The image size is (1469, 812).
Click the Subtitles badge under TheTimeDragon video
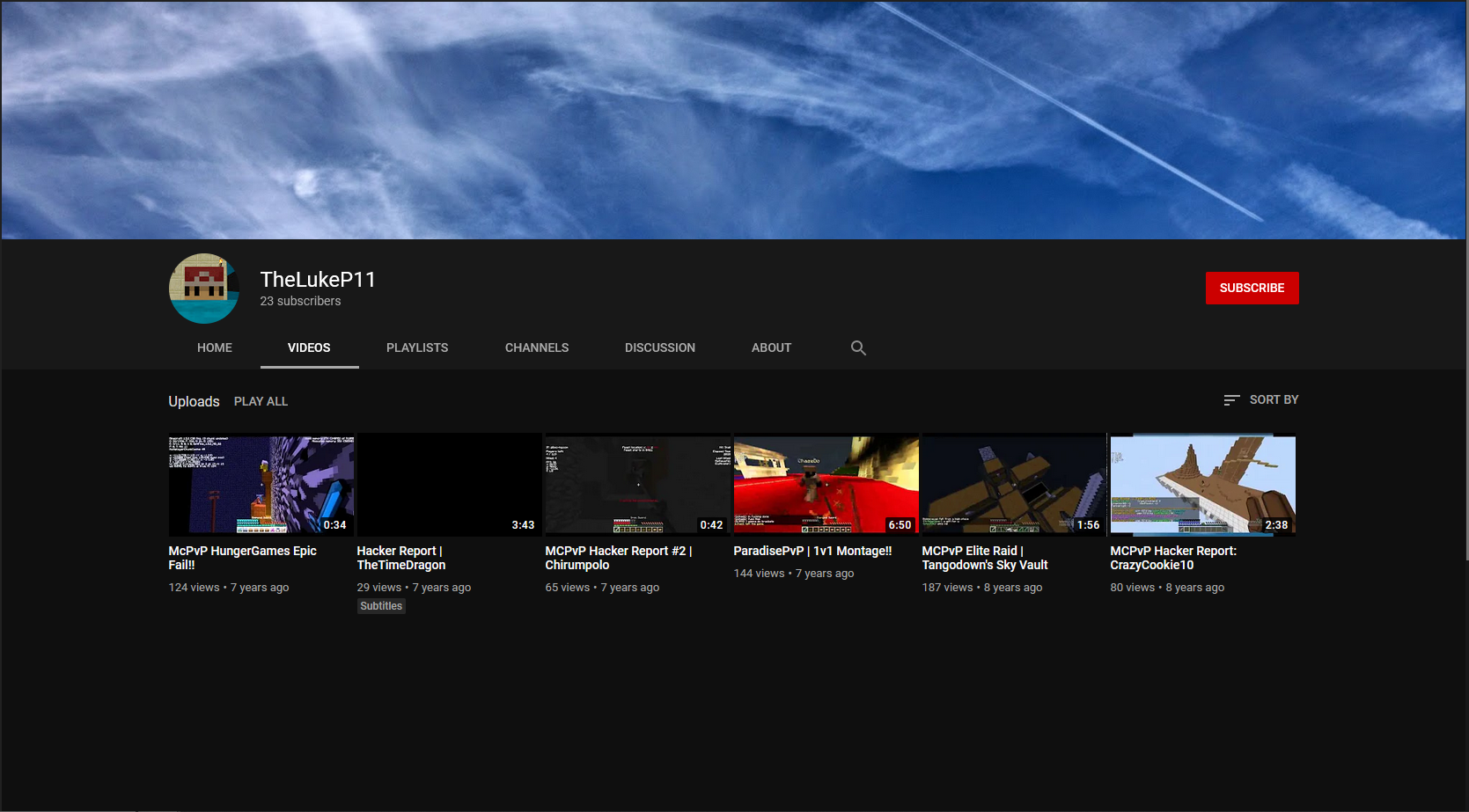click(x=381, y=606)
